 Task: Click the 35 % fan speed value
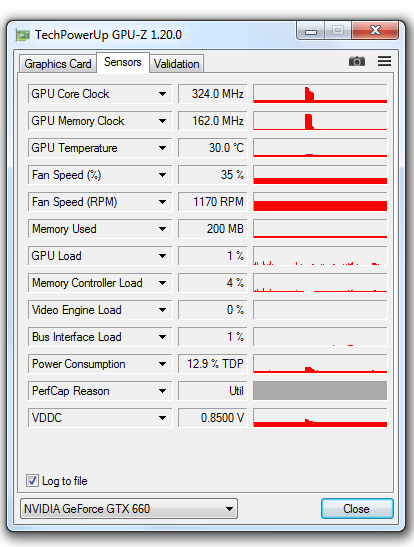213,175
